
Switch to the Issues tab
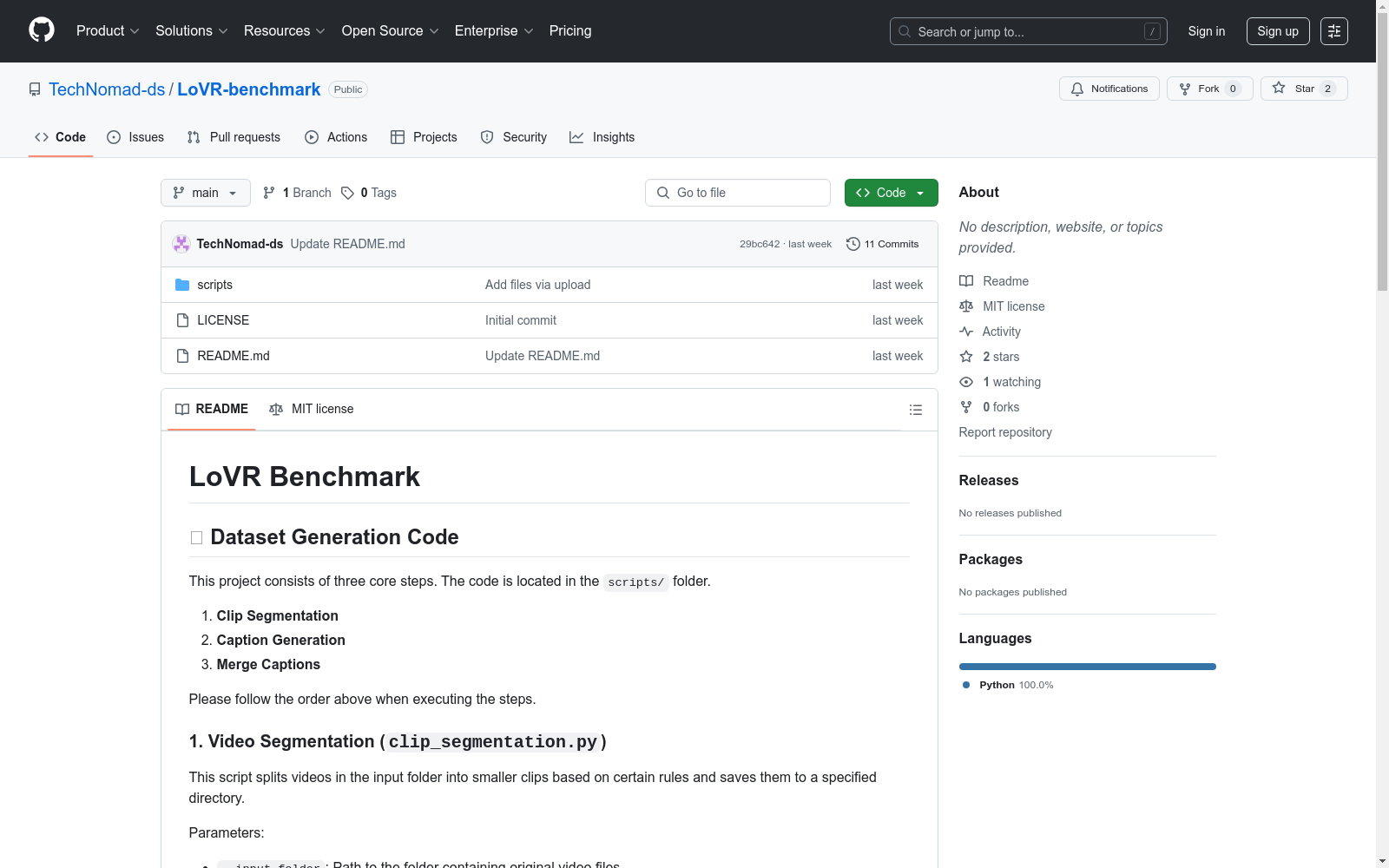point(135,137)
